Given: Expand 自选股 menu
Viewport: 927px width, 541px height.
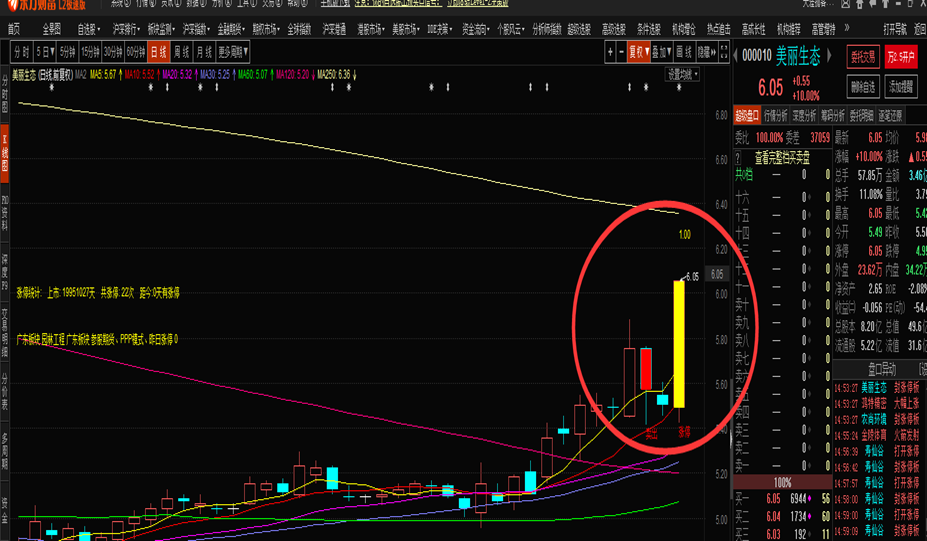Looking at the screenshot, I should click(89, 29).
